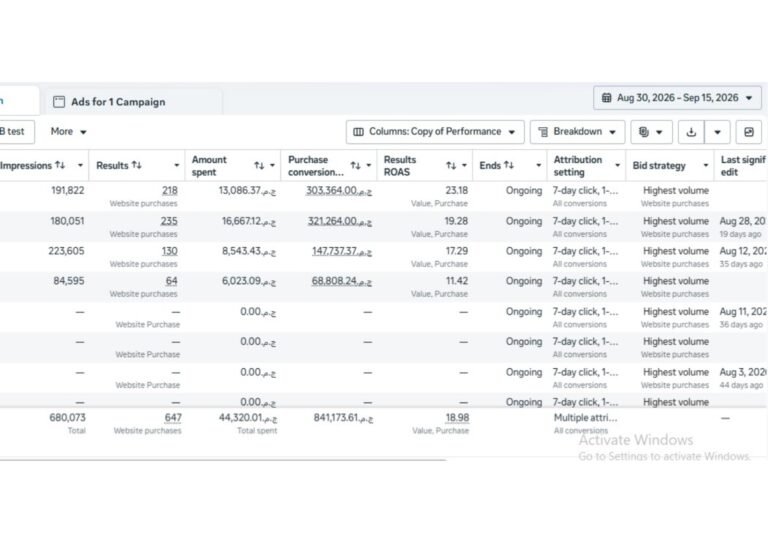768x543 pixels.
Task: Click purchase value 147,737.37
Action: pyautogui.click(x=342, y=251)
